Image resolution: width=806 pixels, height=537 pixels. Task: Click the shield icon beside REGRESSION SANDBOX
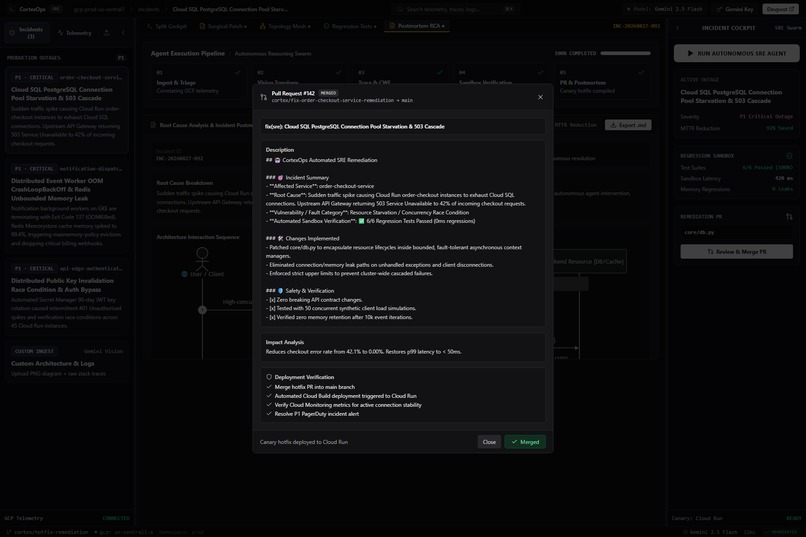[x=789, y=156]
